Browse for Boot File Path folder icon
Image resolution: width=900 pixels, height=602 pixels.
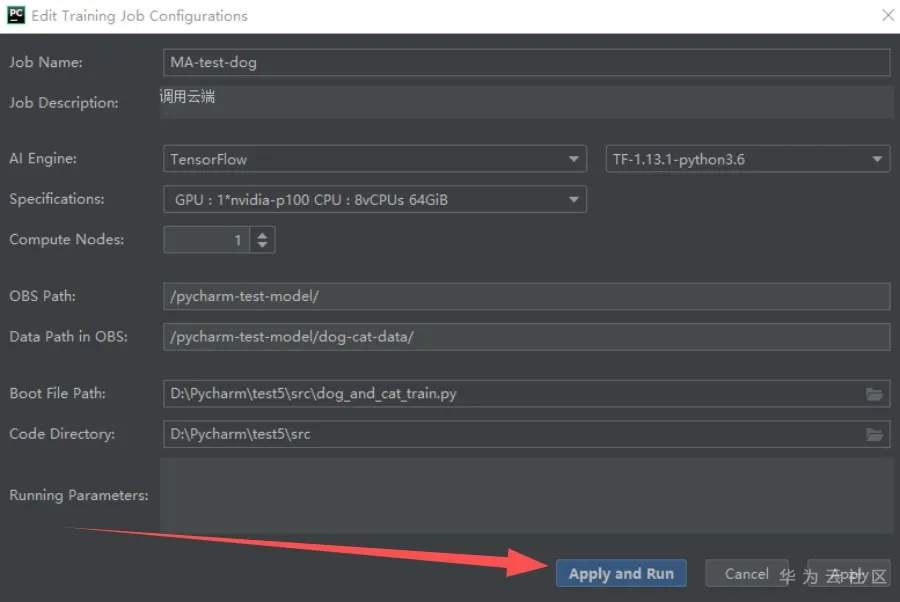pos(875,394)
